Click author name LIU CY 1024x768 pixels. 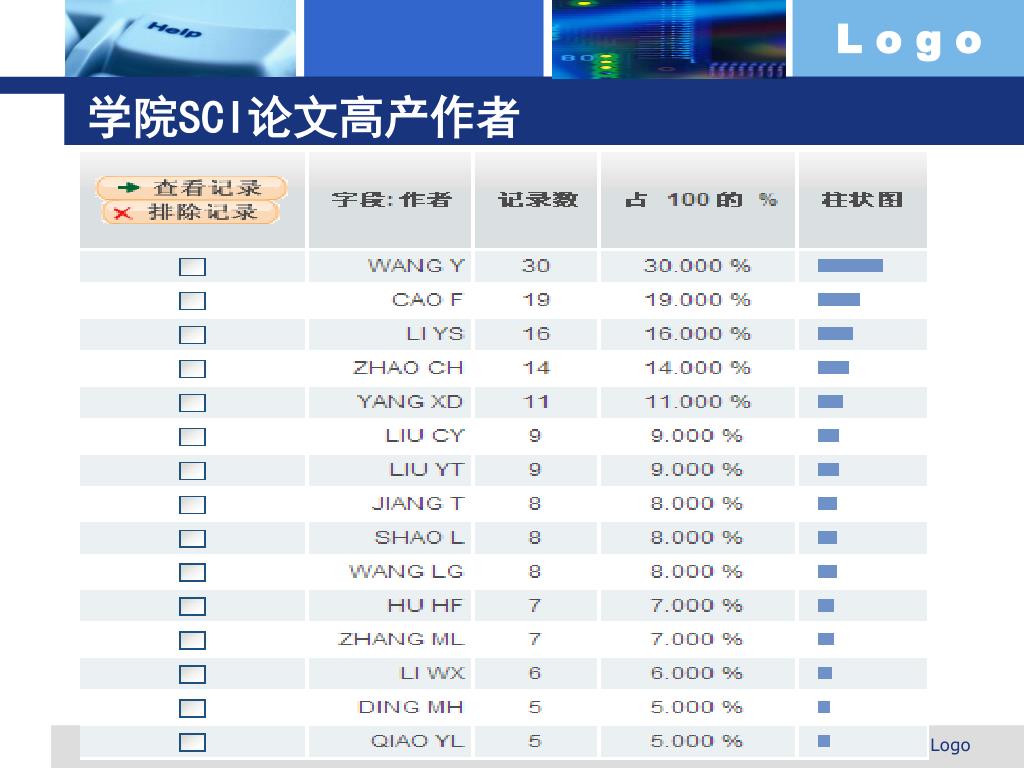[424, 435]
